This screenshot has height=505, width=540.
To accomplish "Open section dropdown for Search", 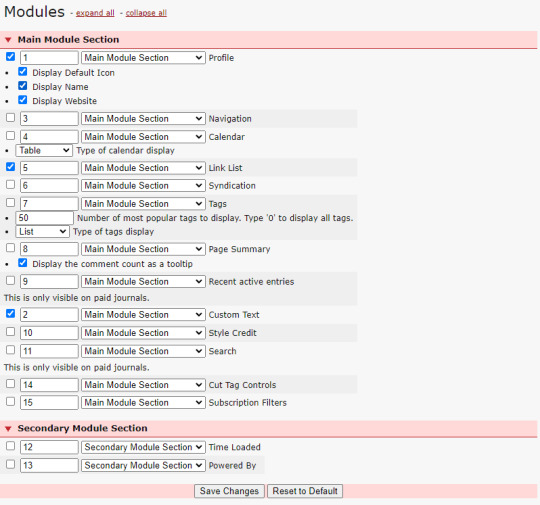I will 143,351.
